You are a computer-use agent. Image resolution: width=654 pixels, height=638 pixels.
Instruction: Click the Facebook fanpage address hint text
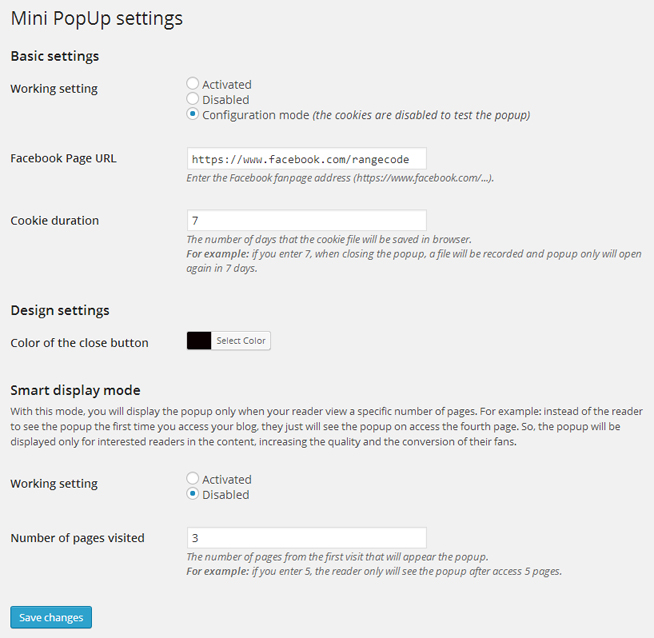(x=340, y=178)
